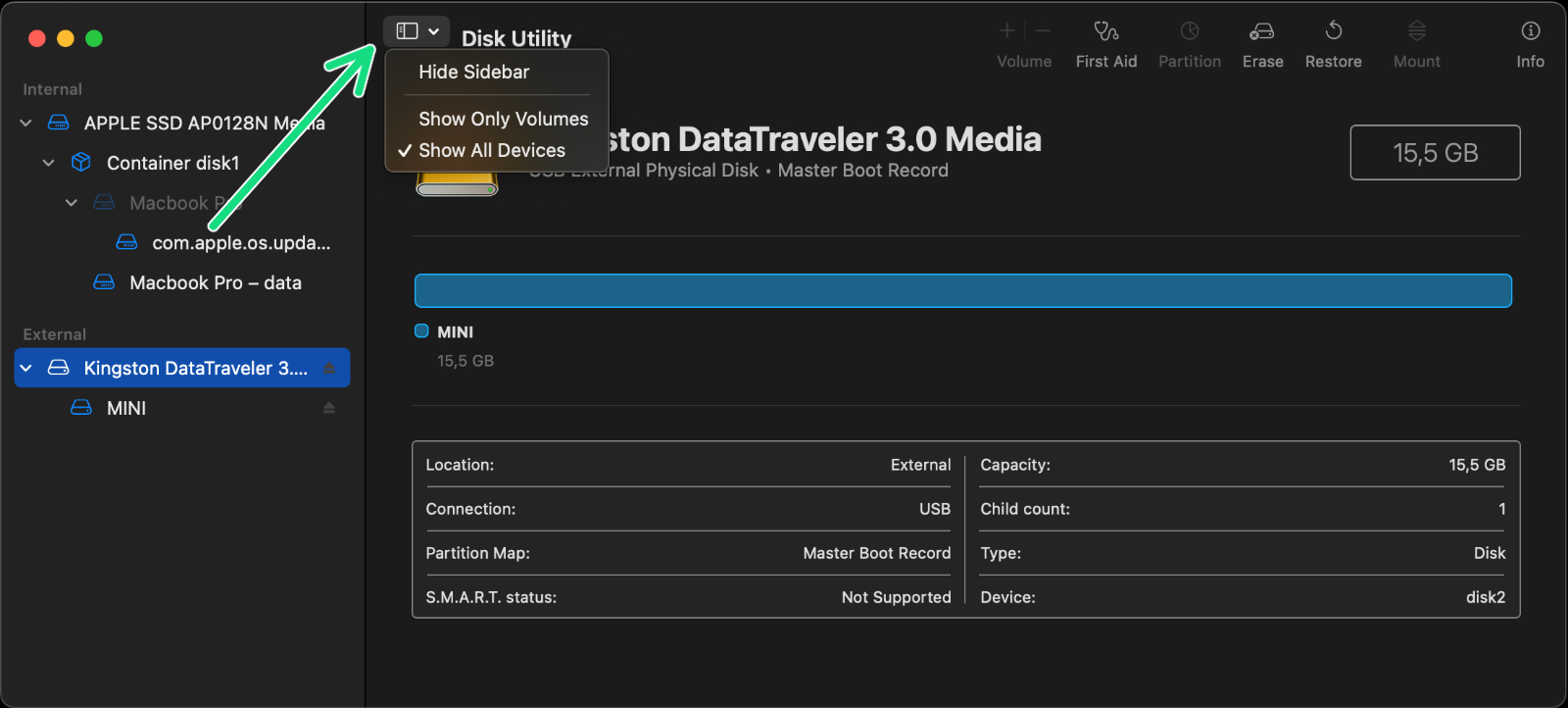Click the Disk Utility window title

[516, 38]
